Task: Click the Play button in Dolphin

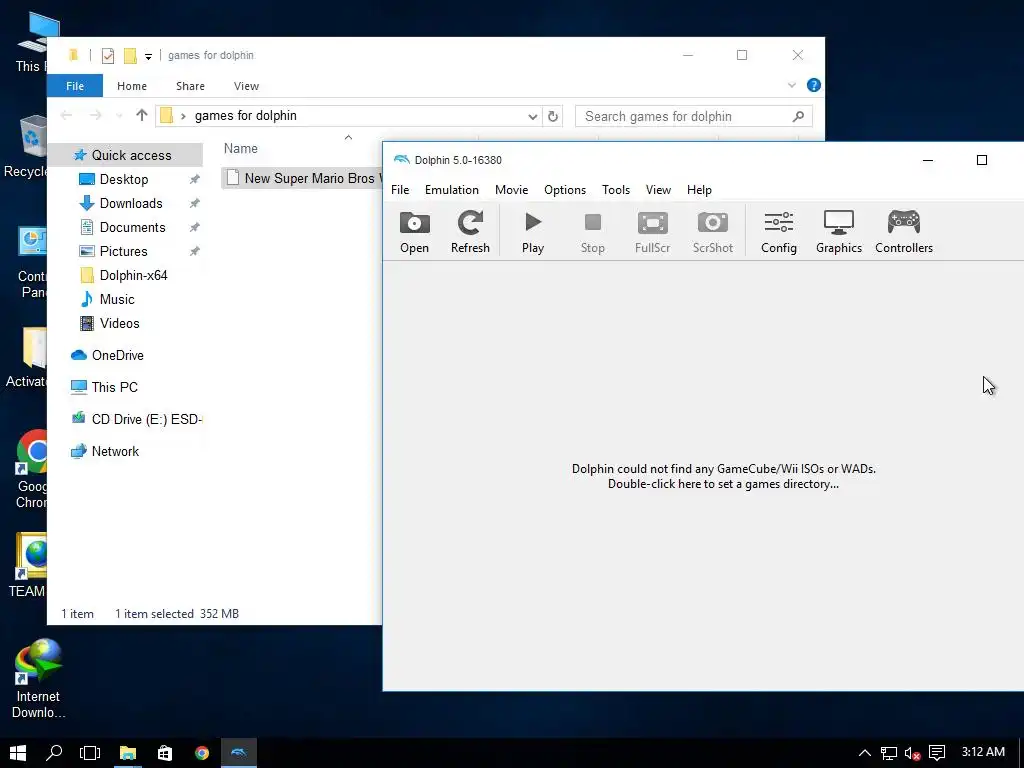Action: (x=533, y=232)
